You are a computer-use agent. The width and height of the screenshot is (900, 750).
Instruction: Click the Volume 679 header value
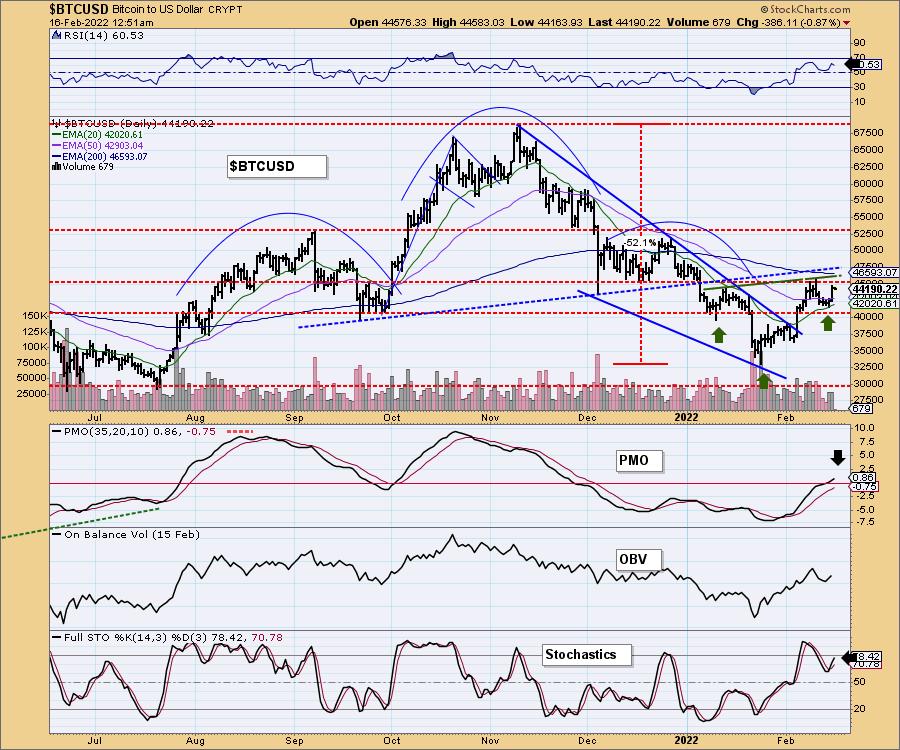point(698,22)
